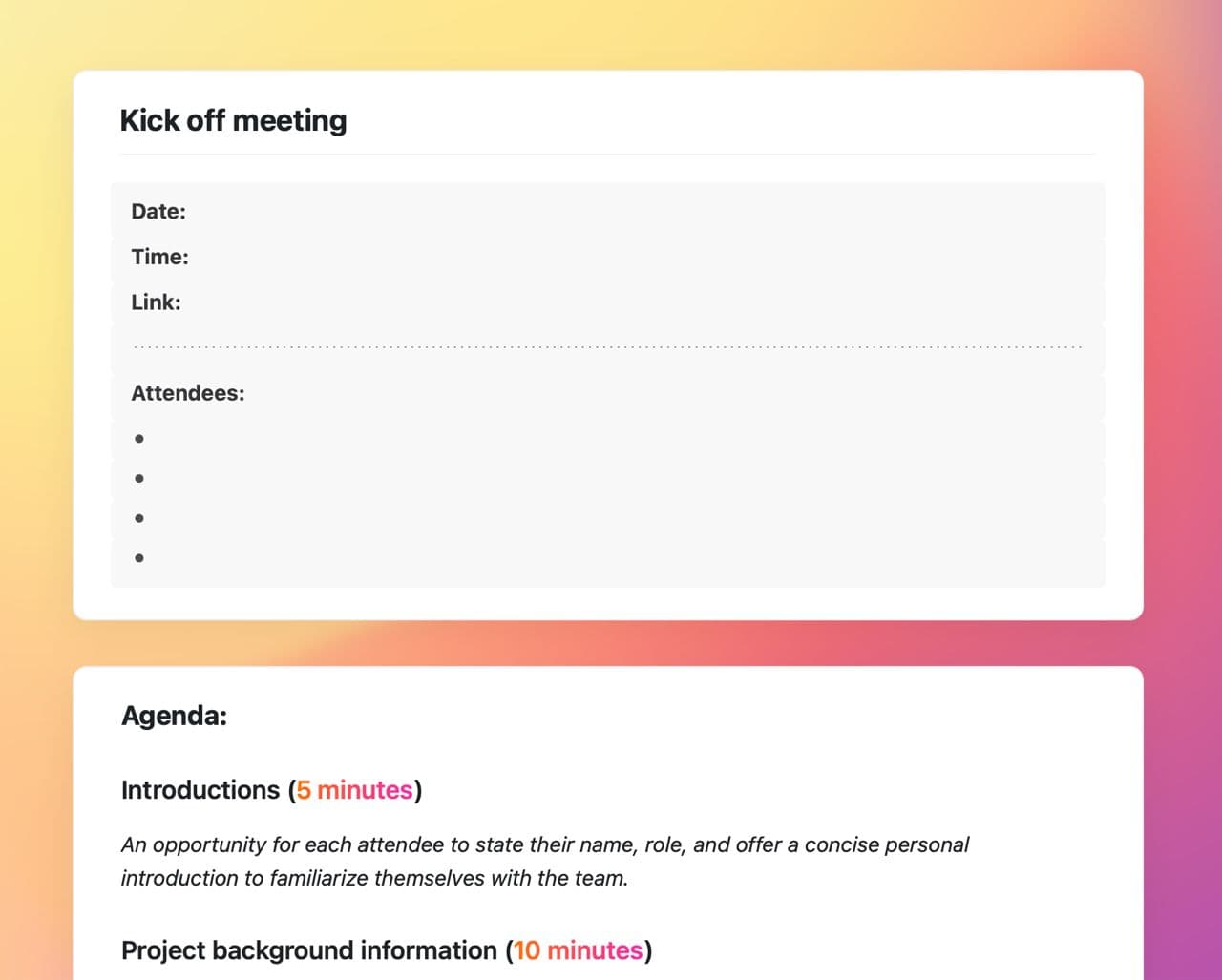Click the horizontal rule under the title

[x=607, y=154]
